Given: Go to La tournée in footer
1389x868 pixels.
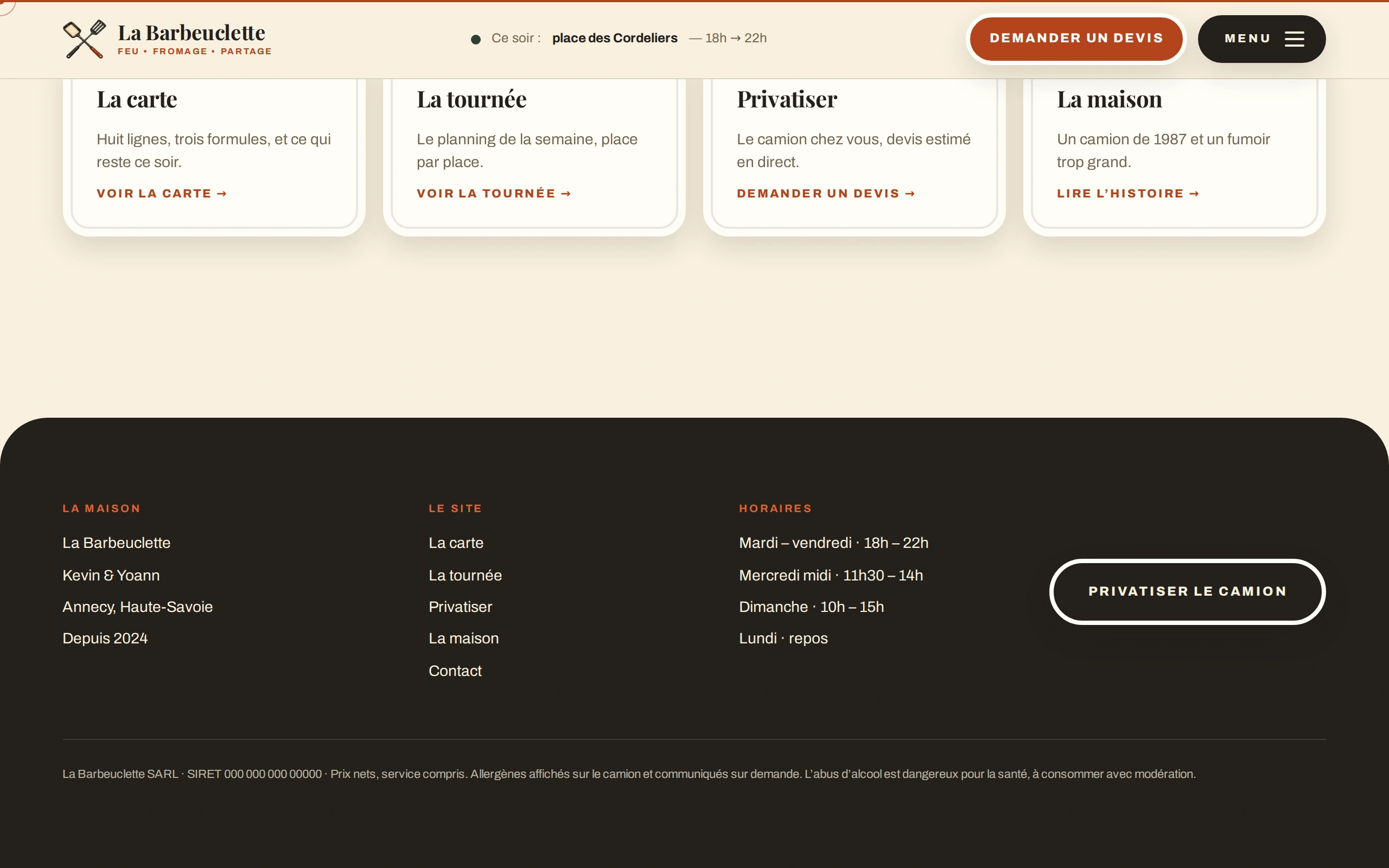Looking at the screenshot, I should click(465, 575).
